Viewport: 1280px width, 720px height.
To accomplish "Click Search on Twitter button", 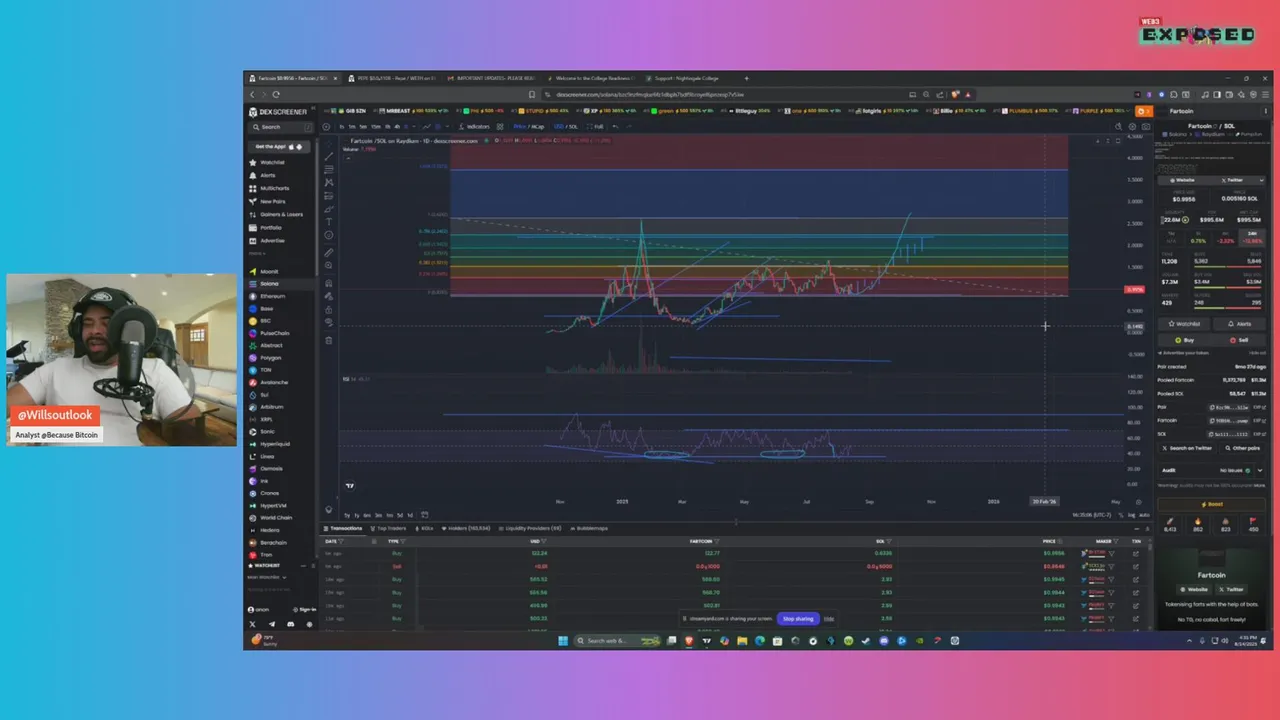I will tap(1188, 448).
